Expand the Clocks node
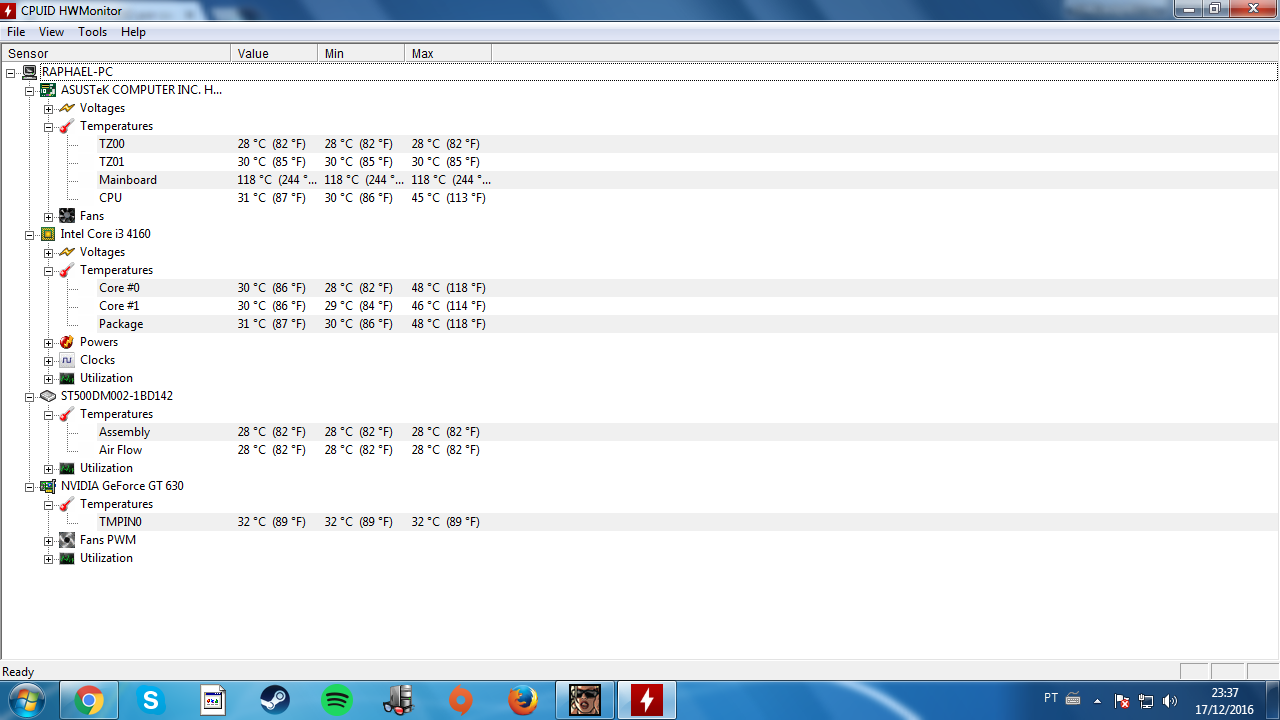This screenshot has width=1280, height=720. pyautogui.click(x=48, y=360)
